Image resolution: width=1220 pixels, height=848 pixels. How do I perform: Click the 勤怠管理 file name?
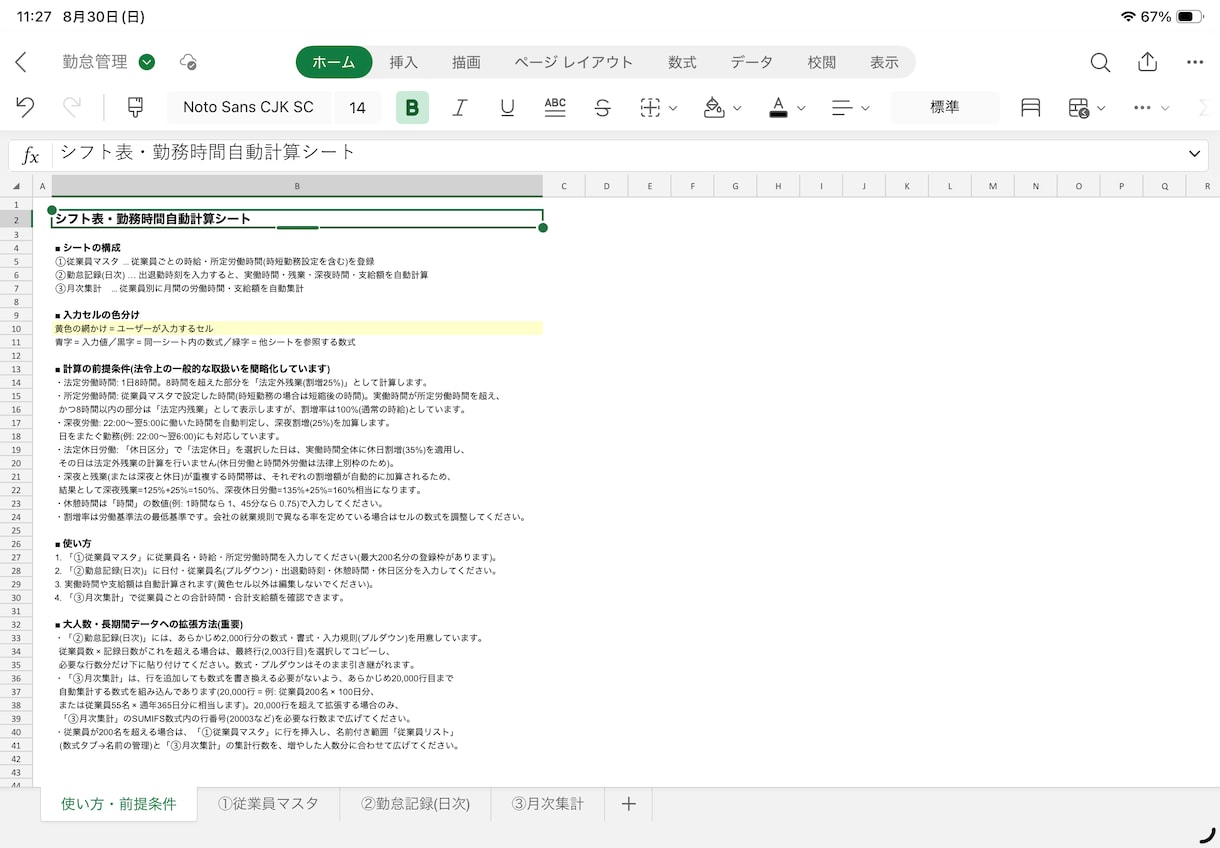click(x=95, y=62)
